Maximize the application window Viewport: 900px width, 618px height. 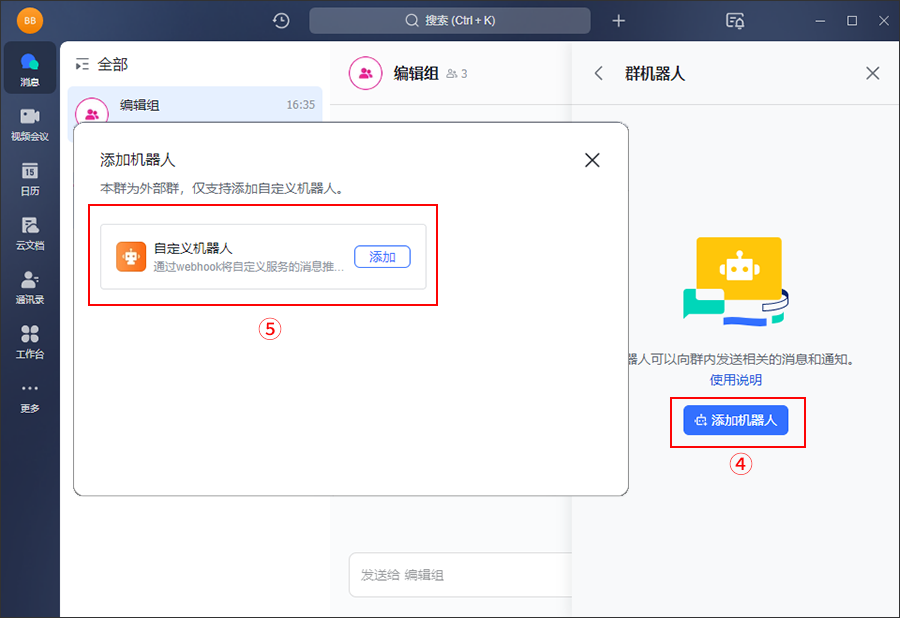pyautogui.click(x=852, y=21)
